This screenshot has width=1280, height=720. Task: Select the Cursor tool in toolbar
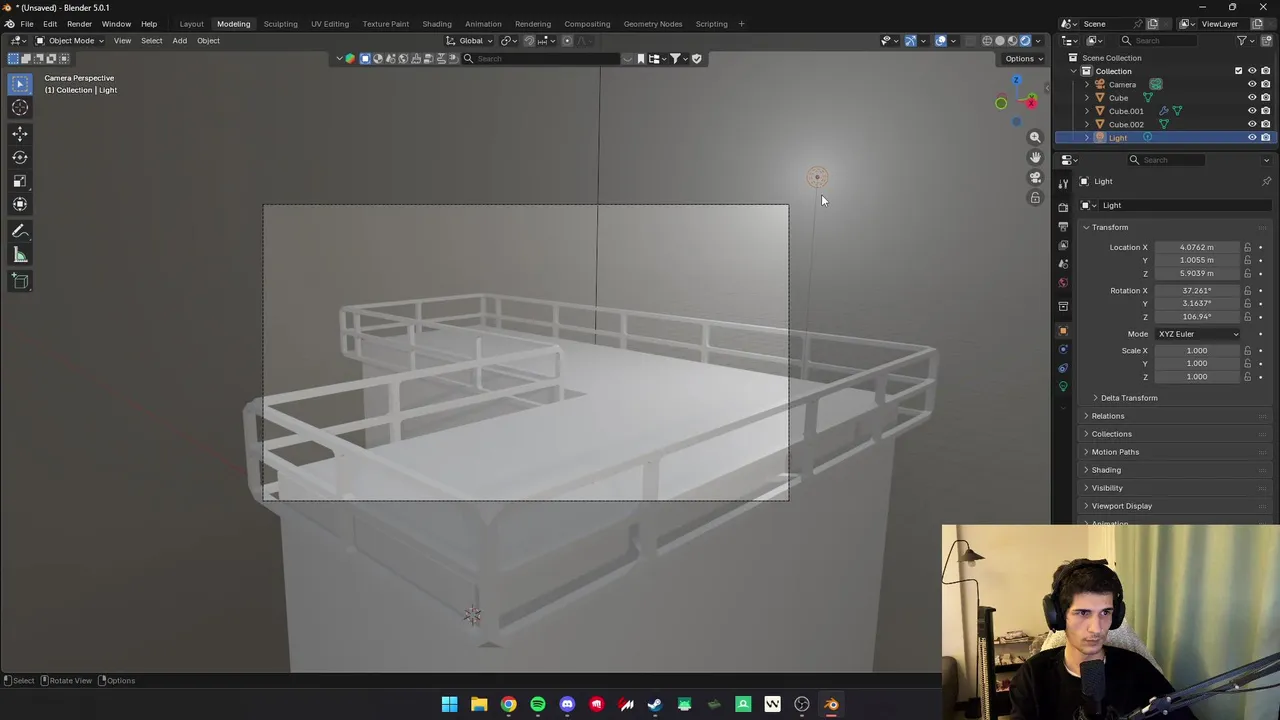click(20, 108)
